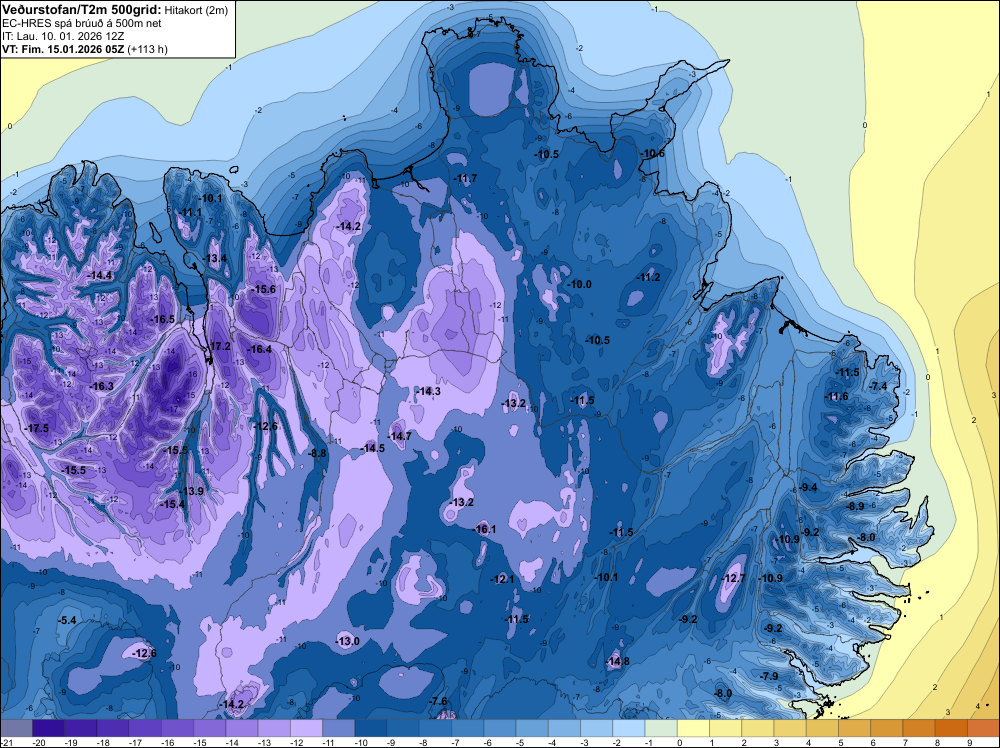Screen dimensions: 1000x748
Task: Click the -16.4 temperature value
Action: click(260, 349)
